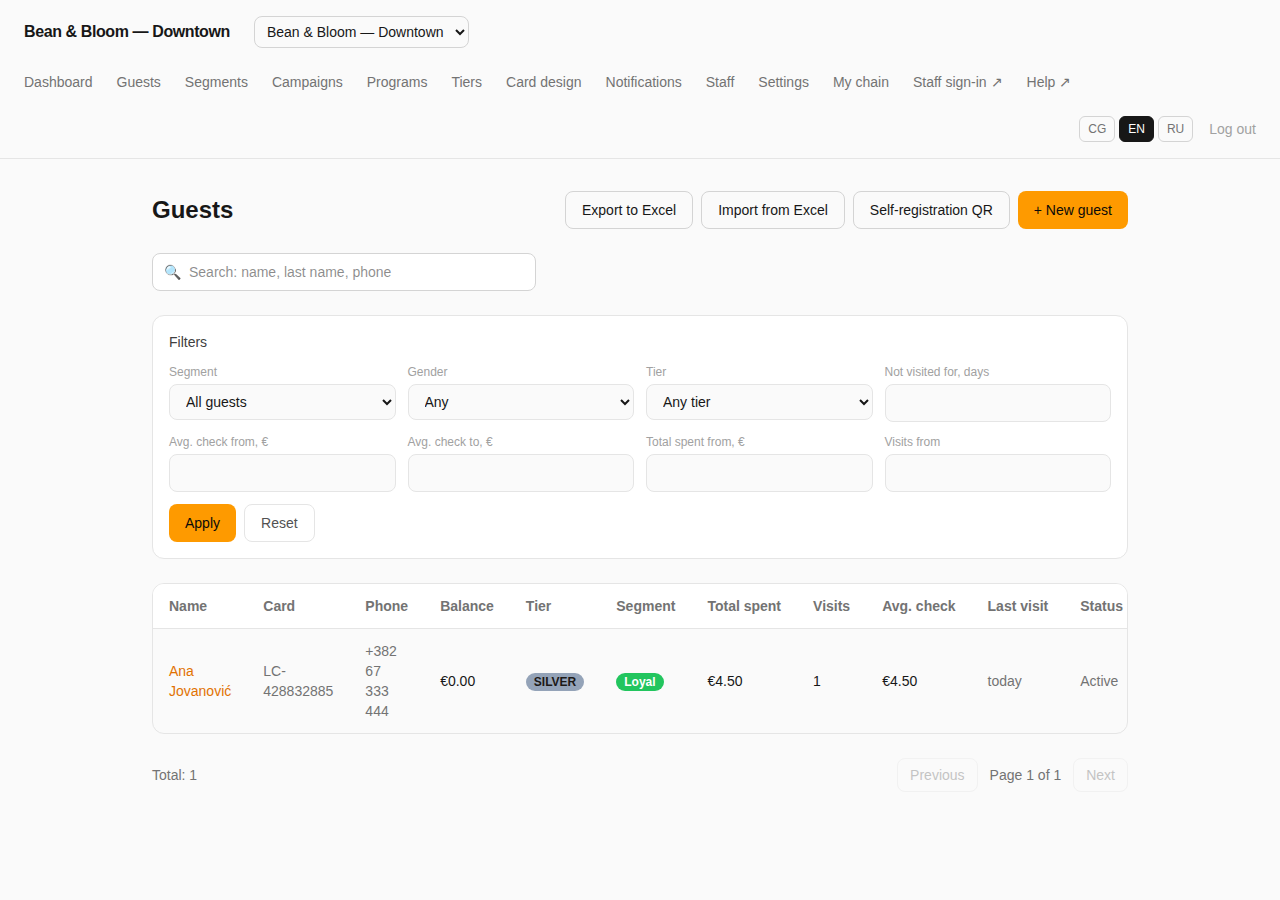Click the Visits column header
The height and width of the screenshot is (900, 1280).
(831, 606)
